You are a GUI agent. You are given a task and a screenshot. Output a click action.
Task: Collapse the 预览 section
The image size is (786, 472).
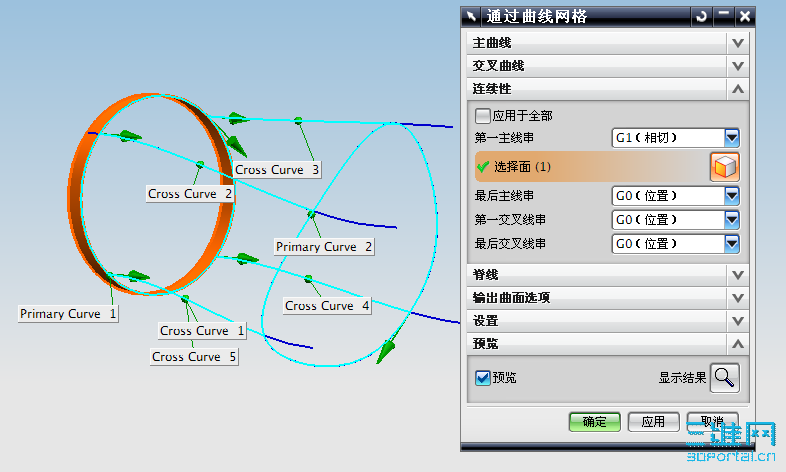click(608, 344)
